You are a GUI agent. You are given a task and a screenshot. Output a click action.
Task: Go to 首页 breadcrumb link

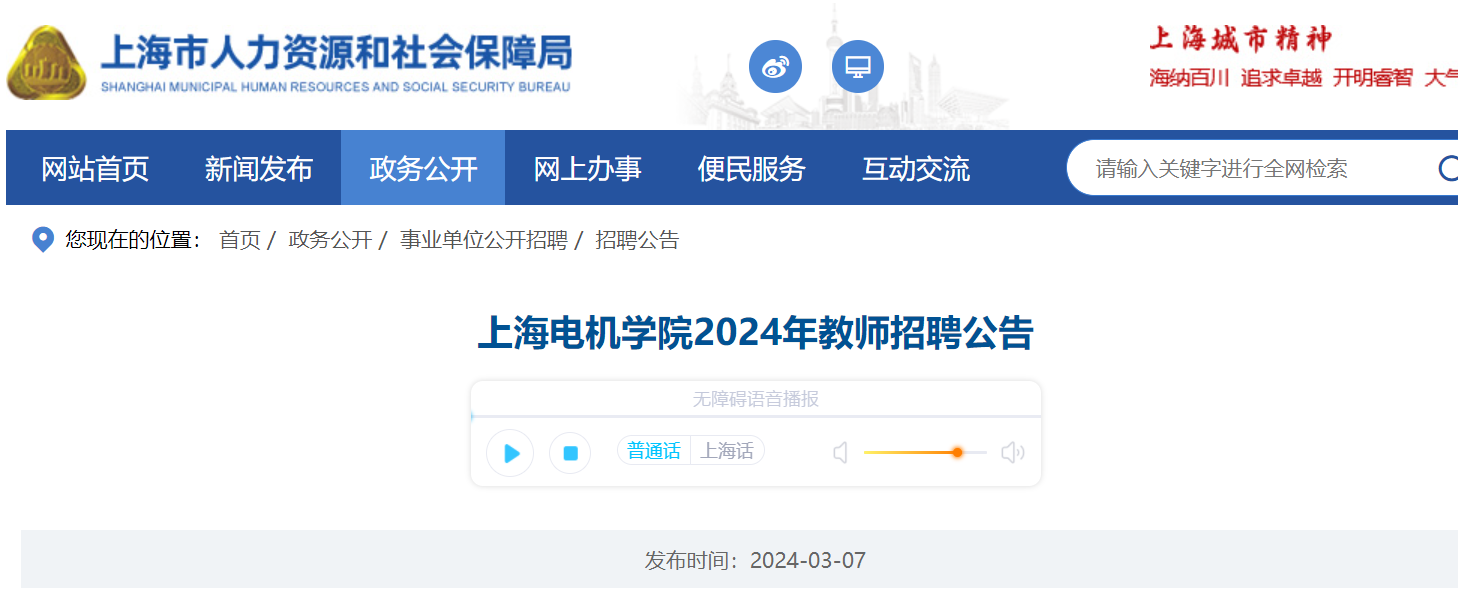(240, 240)
